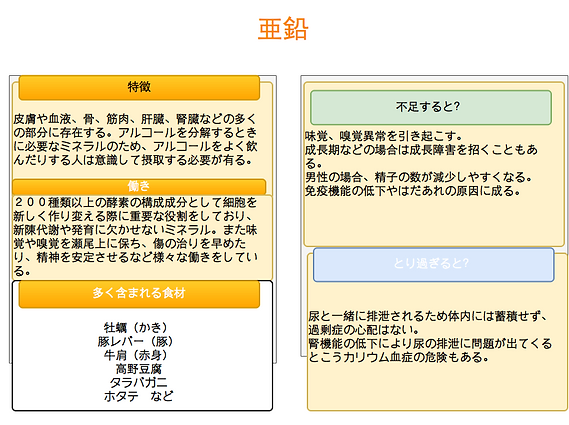Select the 高野豆腐 food item

point(139,369)
